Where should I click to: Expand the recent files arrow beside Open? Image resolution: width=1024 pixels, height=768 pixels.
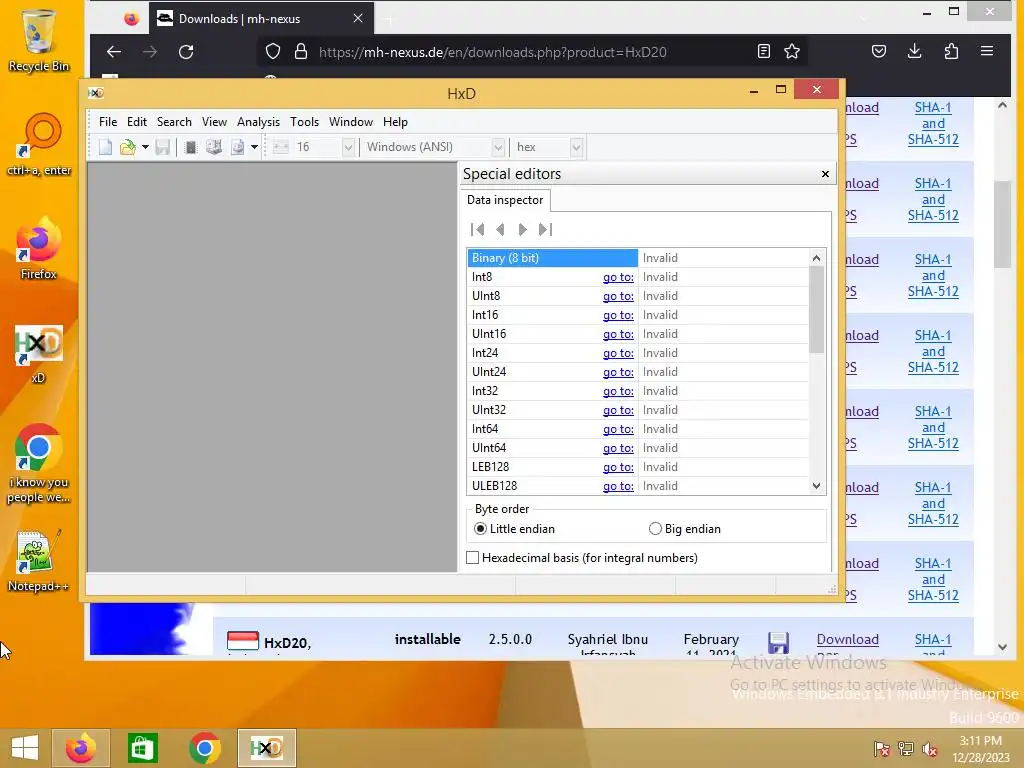coord(145,147)
